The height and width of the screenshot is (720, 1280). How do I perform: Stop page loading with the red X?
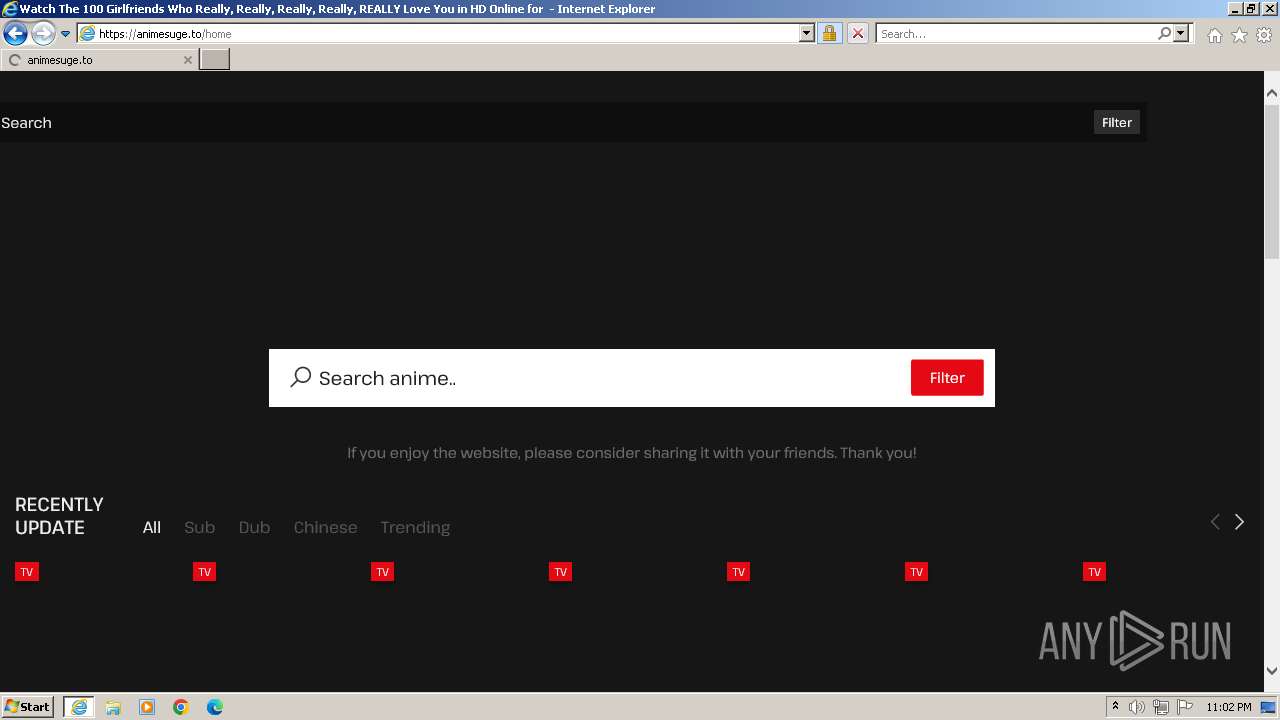click(x=857, y=33)
